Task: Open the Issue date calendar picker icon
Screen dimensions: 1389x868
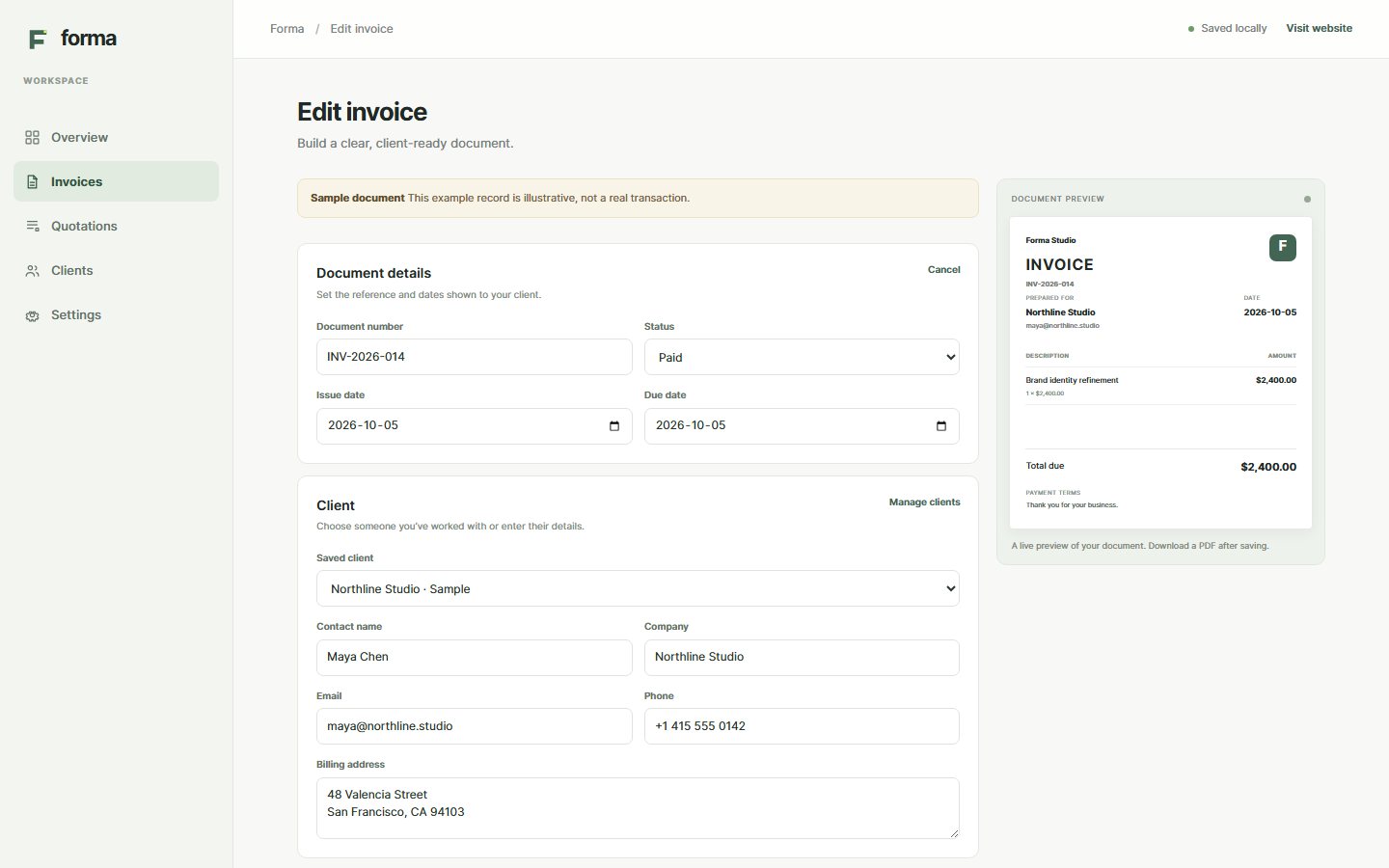Action: (x=614, y=426)
